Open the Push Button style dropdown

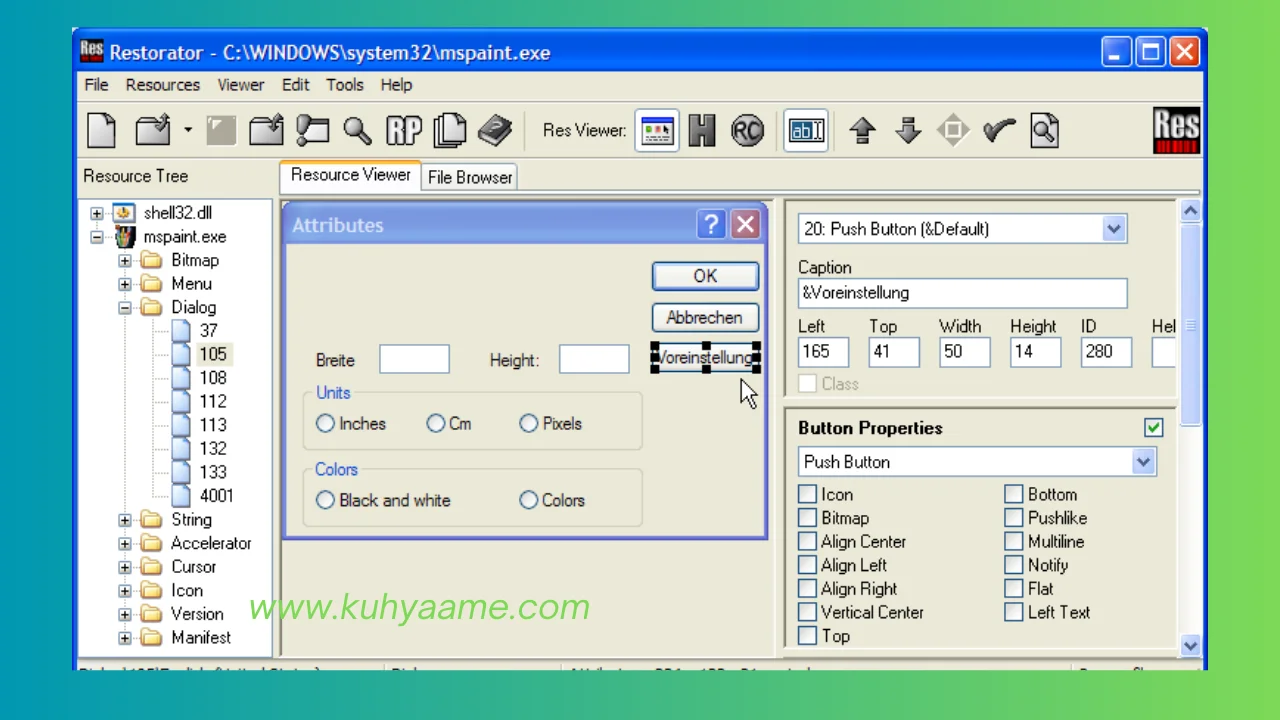[1143, 462]
